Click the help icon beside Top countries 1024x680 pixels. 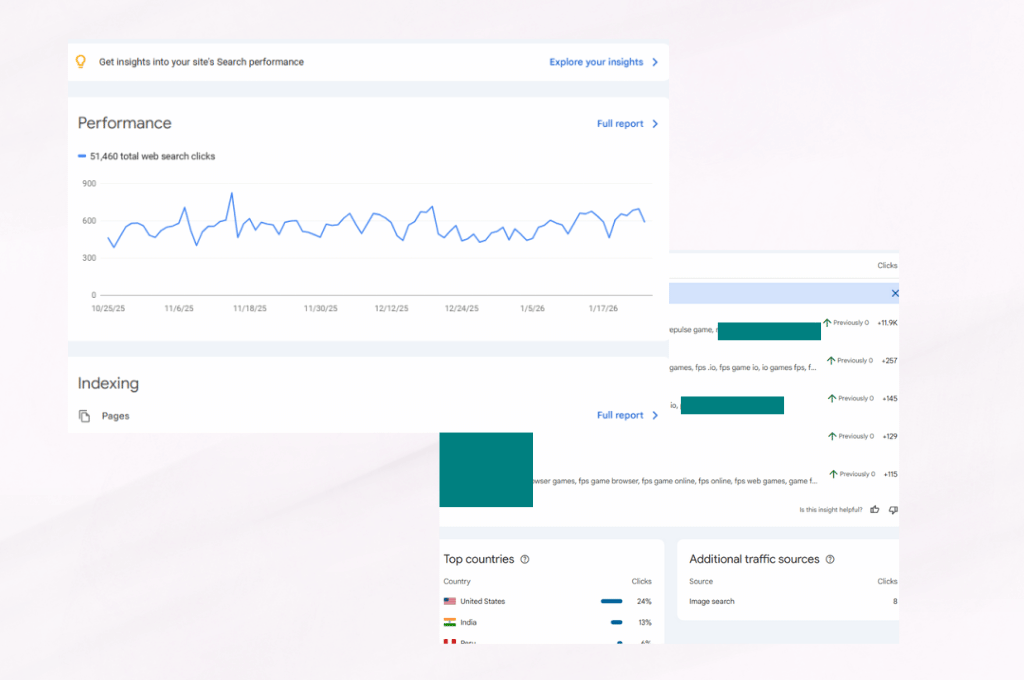click(x=525, y=560)
